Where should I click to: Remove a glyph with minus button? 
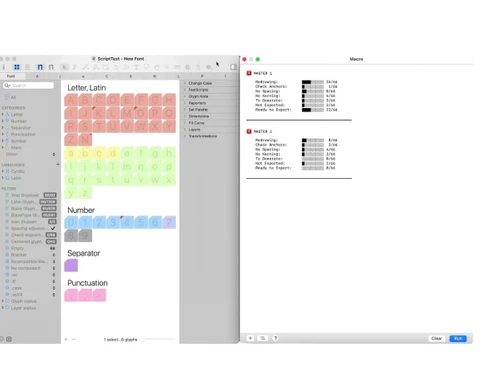pyautogui.click(x=74, y=339)
